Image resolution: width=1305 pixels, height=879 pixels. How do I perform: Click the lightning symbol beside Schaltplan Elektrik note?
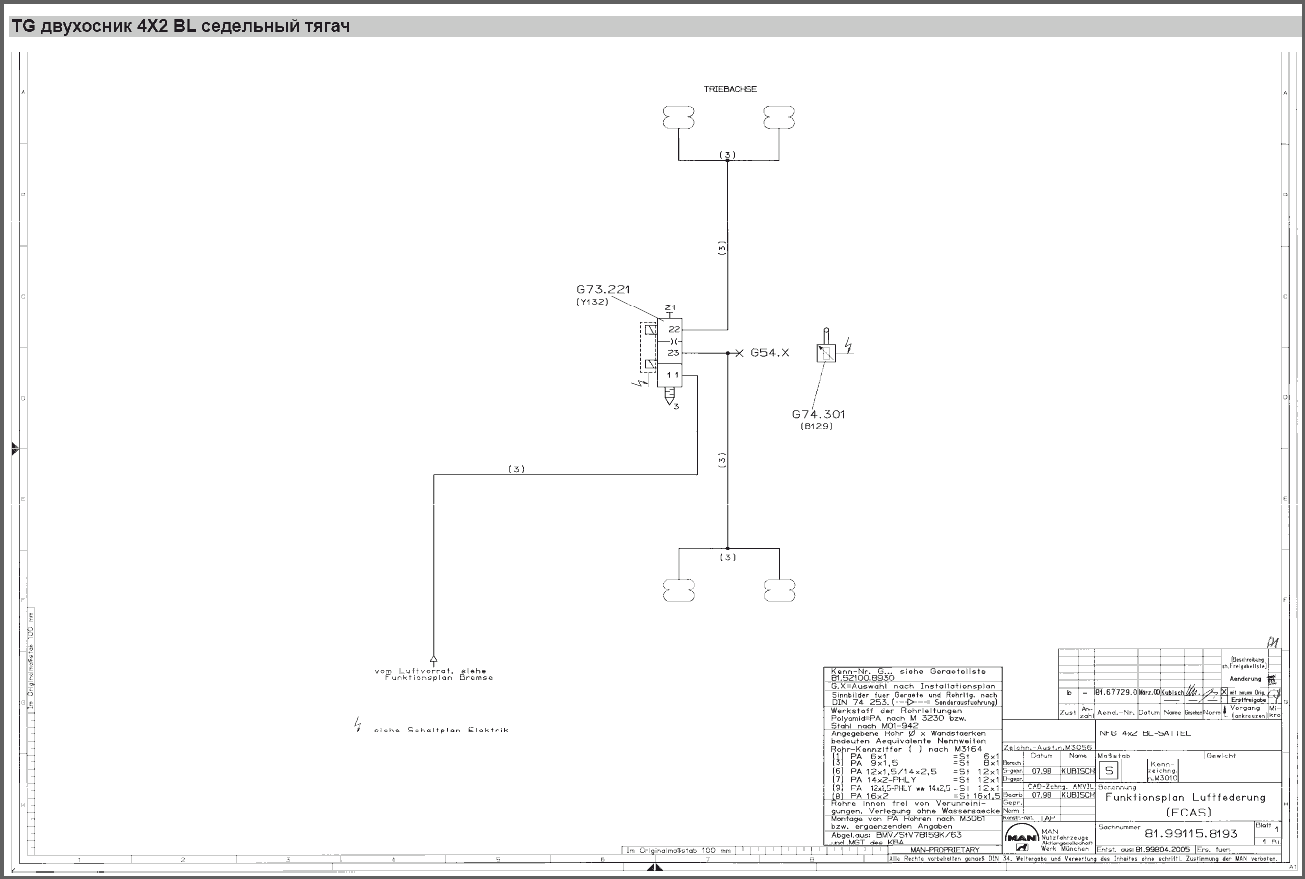(359, 725)
